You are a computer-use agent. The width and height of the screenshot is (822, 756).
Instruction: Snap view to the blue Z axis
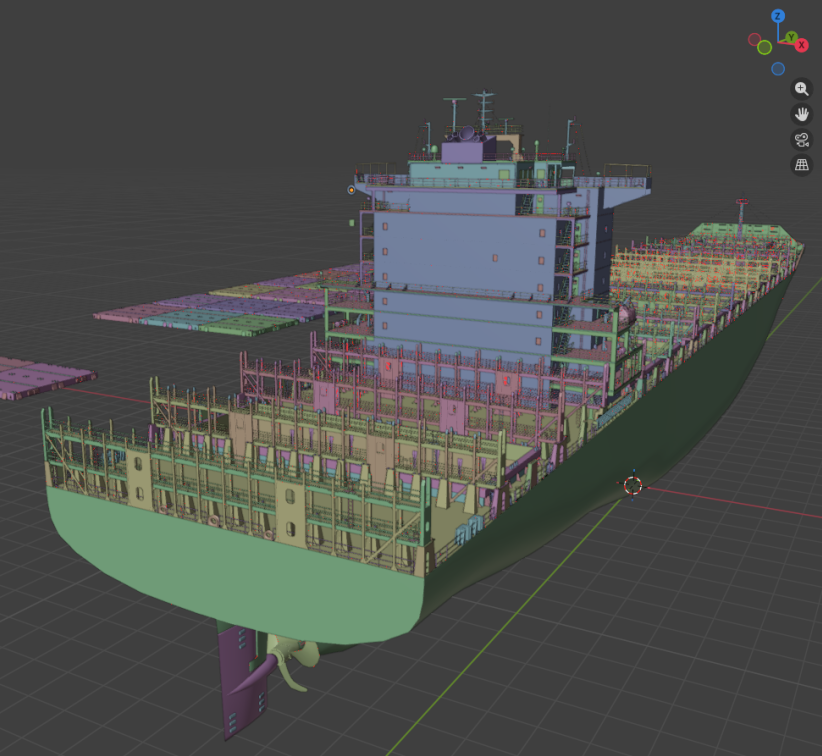778,17
